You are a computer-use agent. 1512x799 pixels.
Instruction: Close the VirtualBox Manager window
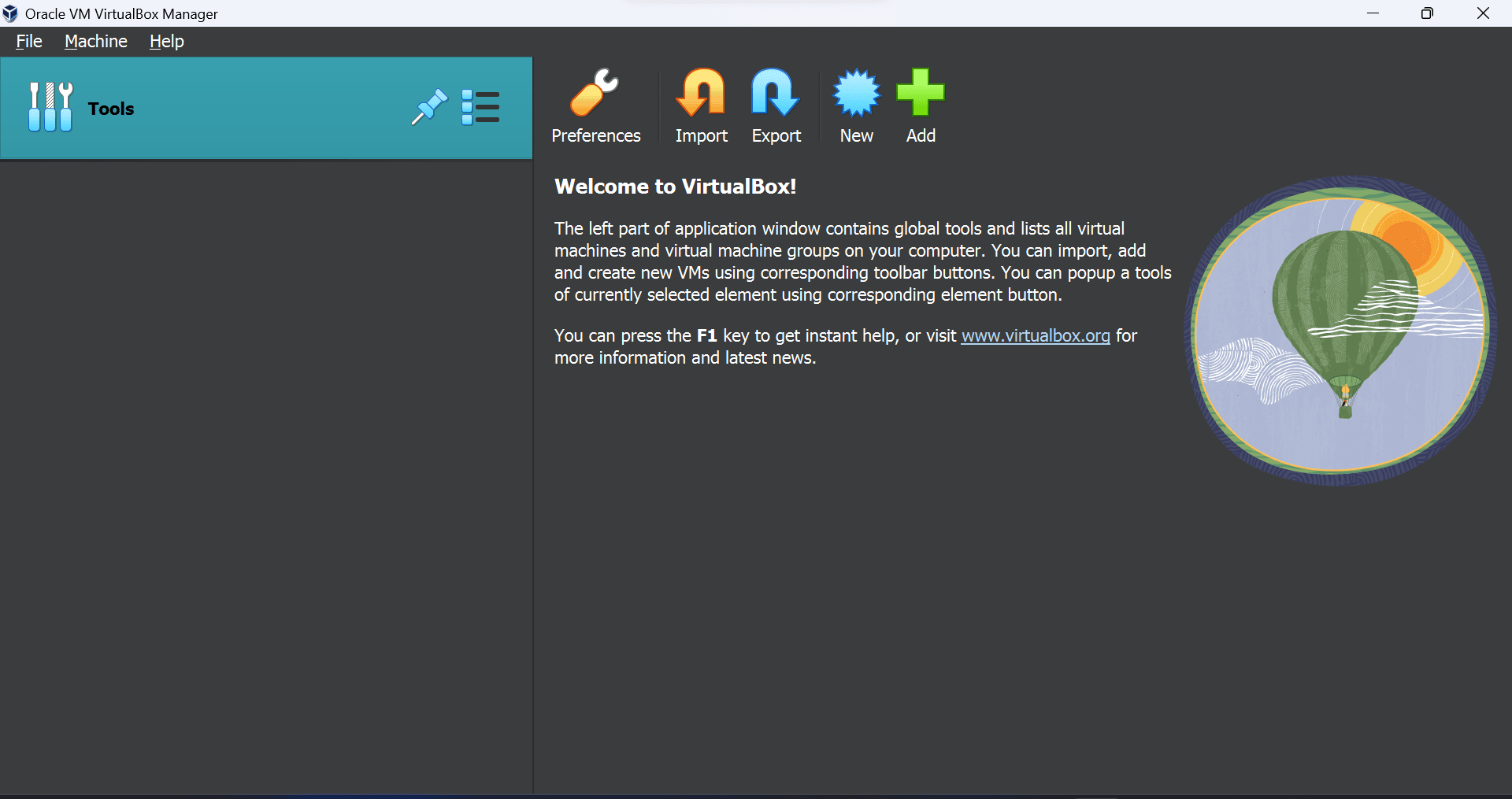[x=1483, y=13]
